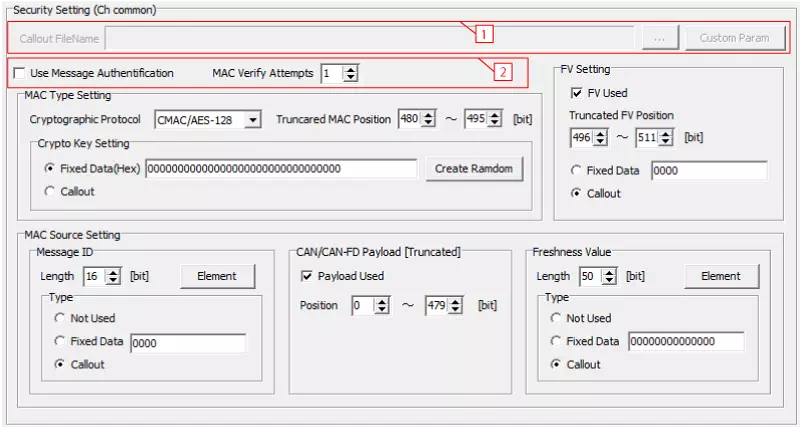This screenshot has width=800, height=429.
Task: Open the Cryptographic Protocol dropdown
Action: [x=253, y=120]
